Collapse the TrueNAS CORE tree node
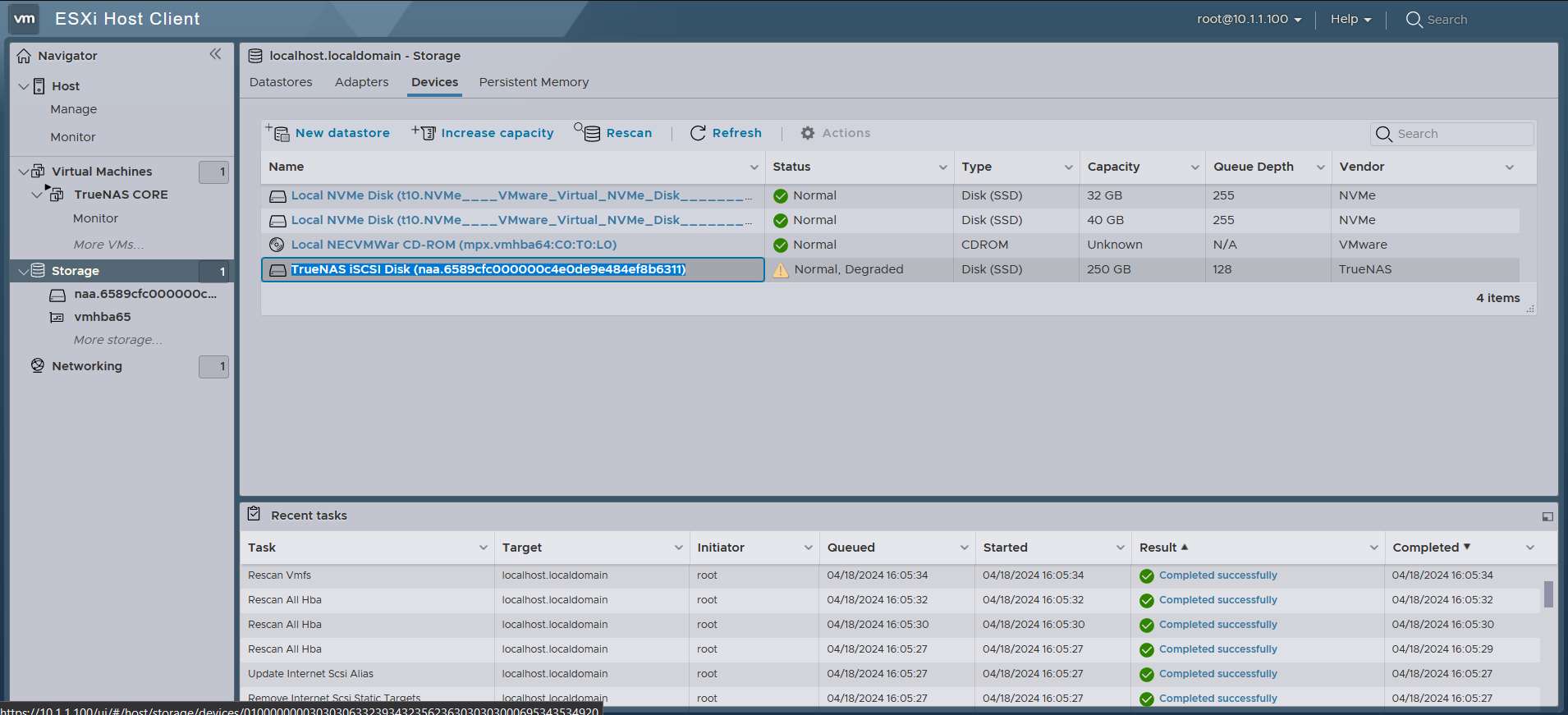Screen dimensions: 1568x715 point(36,195)
